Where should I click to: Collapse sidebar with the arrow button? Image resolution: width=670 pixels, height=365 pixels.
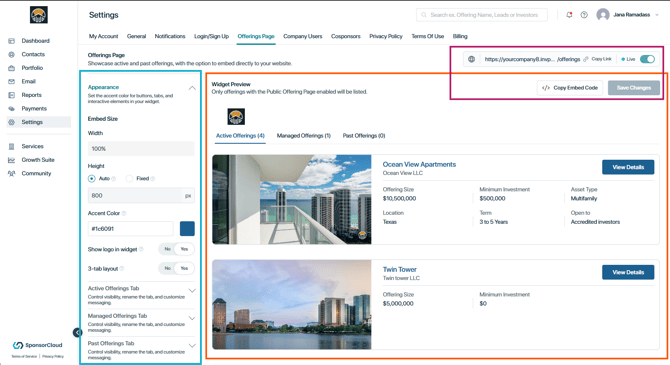77,333
